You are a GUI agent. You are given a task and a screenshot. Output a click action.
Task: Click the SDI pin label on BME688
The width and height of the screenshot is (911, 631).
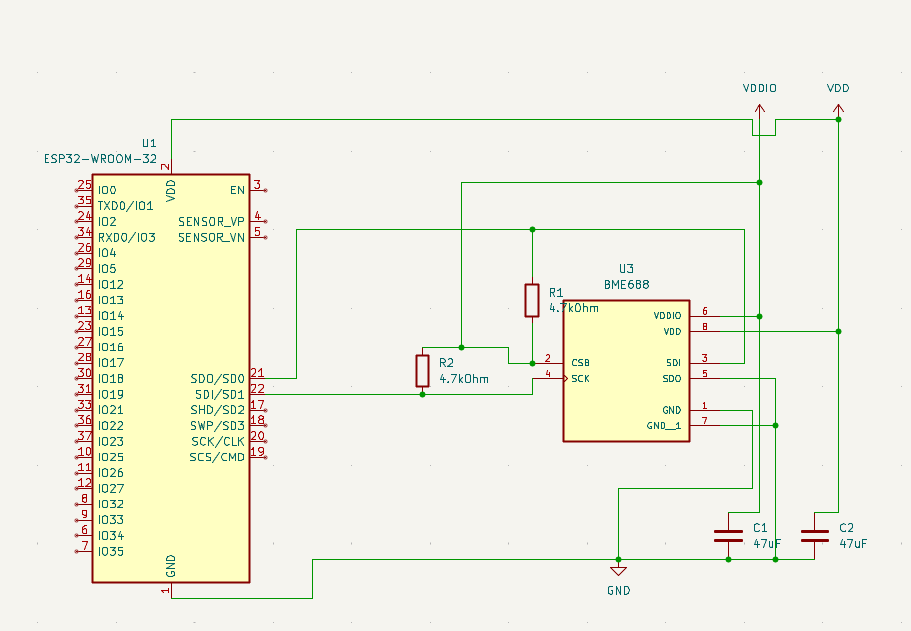point(673,363)
